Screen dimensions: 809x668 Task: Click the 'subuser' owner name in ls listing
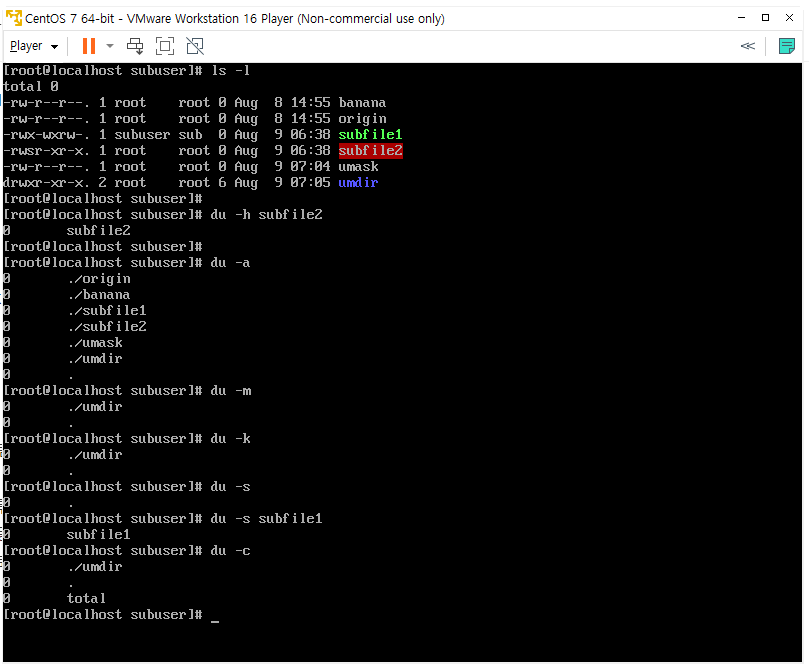pyautogui.click(x=142, y=135)
